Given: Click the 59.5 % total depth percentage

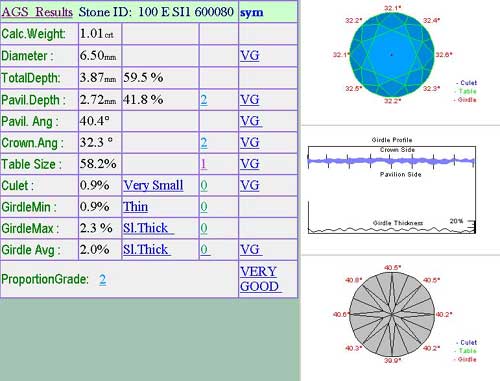Looking at the screenshot, I should click(x=143, y=78).
